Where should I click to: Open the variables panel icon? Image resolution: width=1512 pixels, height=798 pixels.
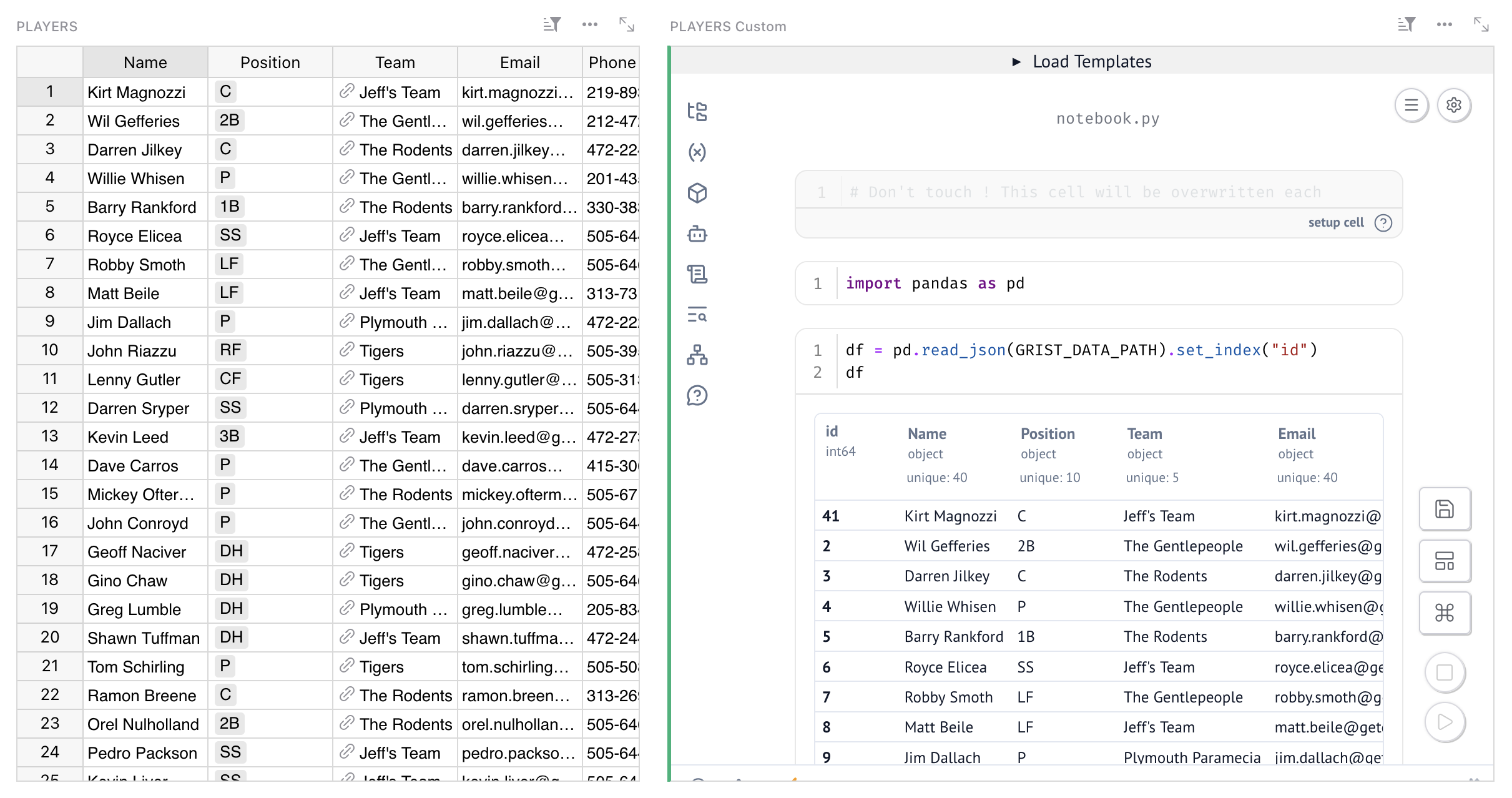click(x=697, y=152)
